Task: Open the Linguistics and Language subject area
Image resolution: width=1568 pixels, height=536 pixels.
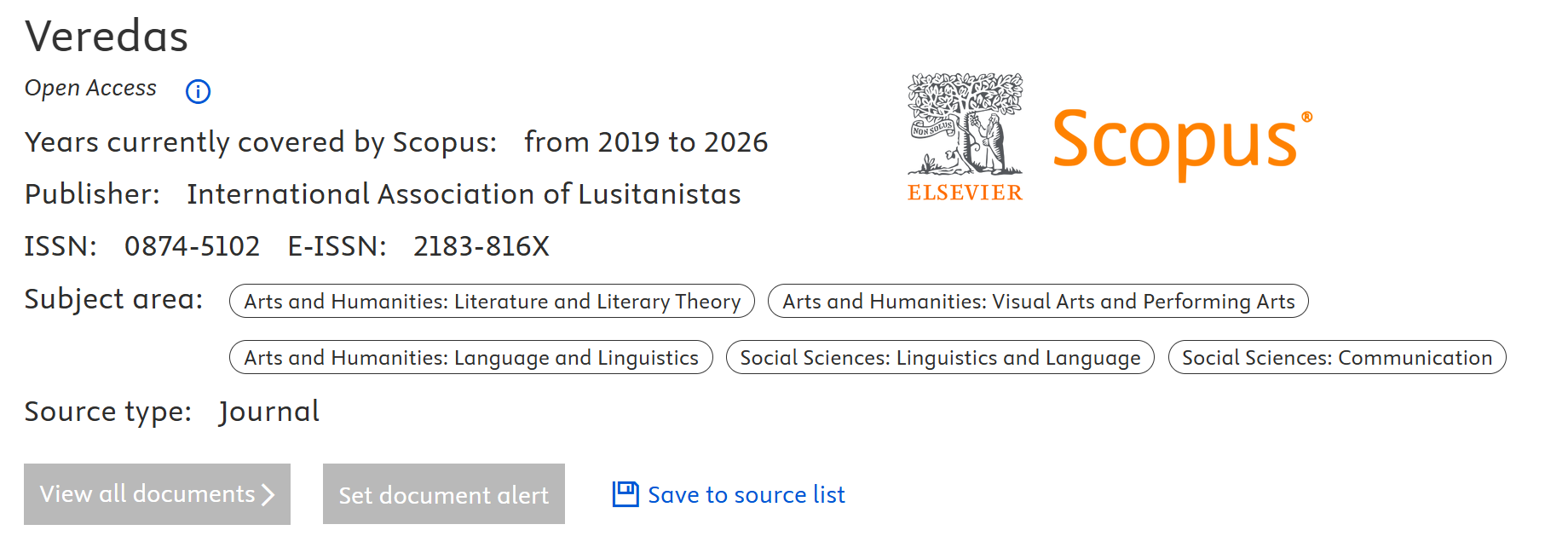Action: (x=940, y=357)
